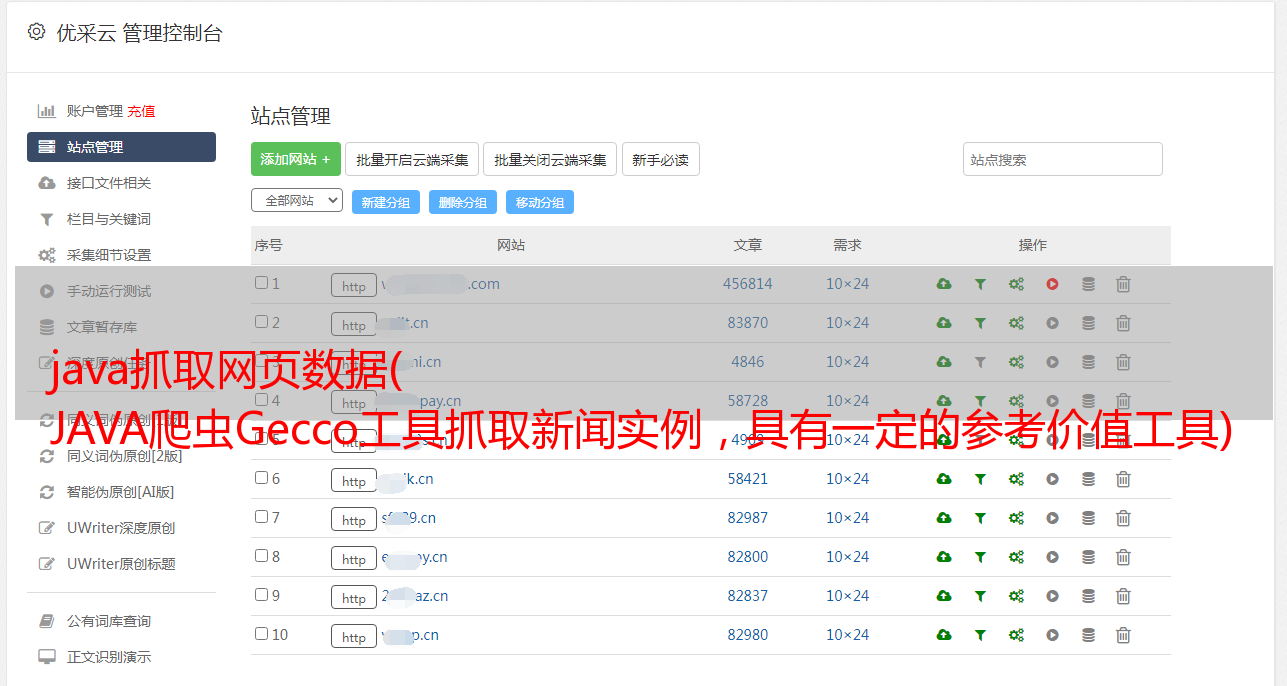Click the play icon in row 9
The width and height of the screenshot is (1287, 686).
1052,596
